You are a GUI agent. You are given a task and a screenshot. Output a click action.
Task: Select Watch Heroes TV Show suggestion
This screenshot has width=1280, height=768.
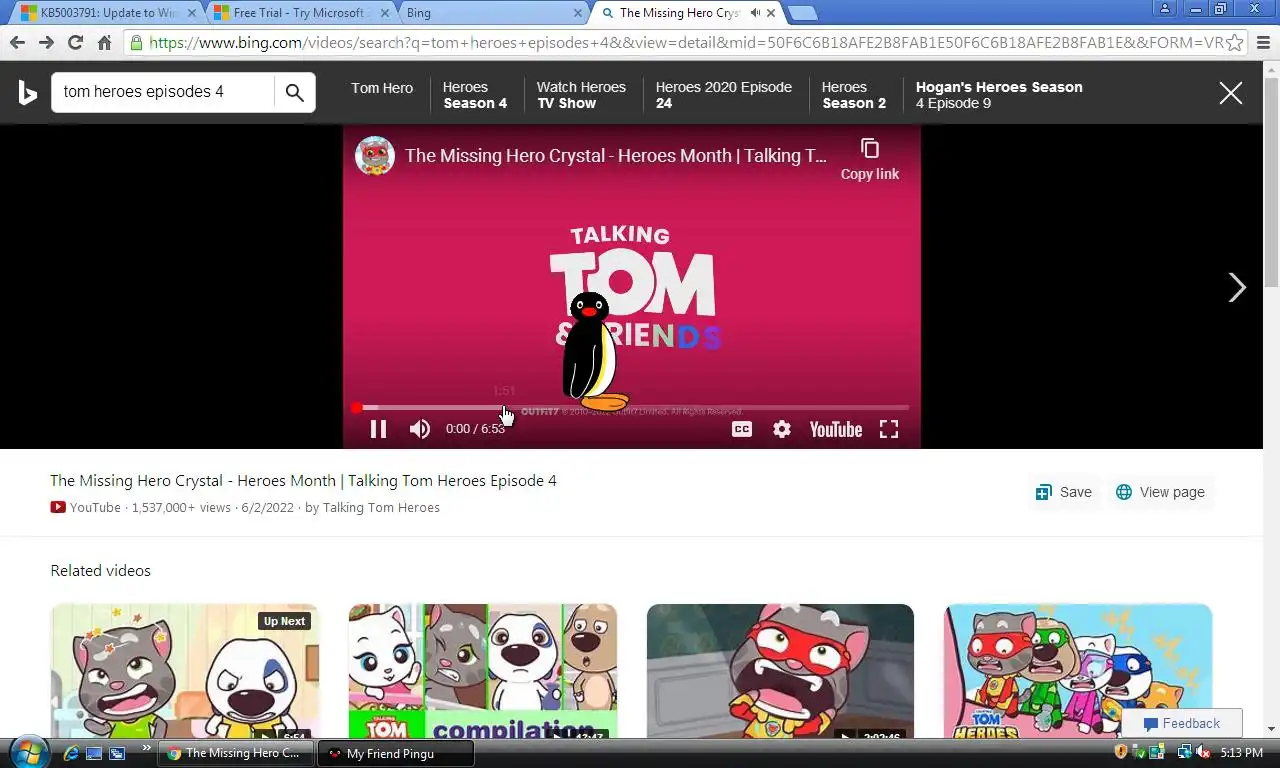click(581, 95)
